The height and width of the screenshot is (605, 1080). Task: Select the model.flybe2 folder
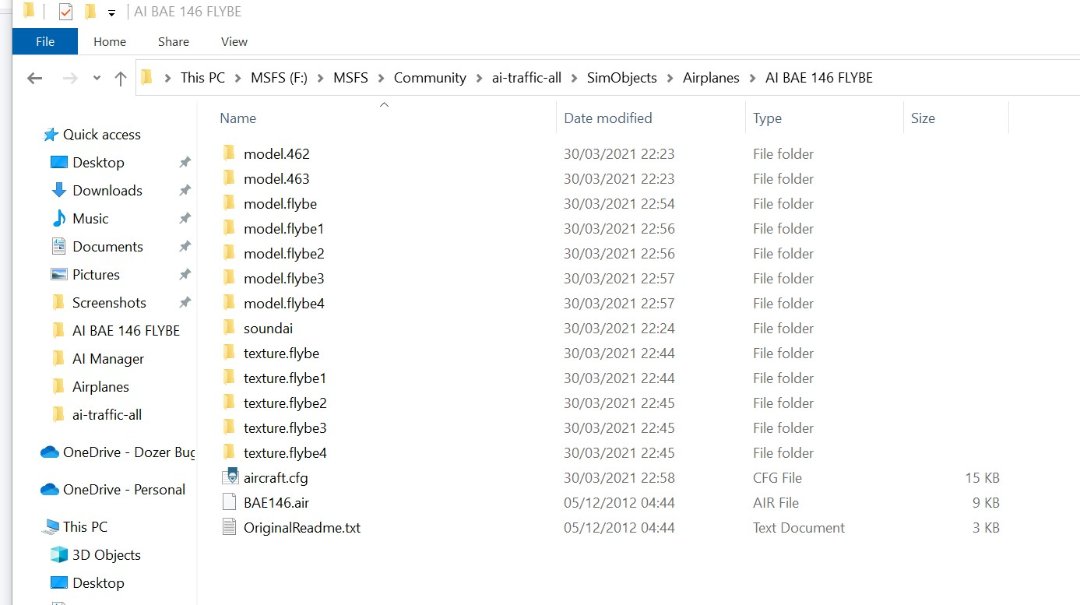[284, 254]
